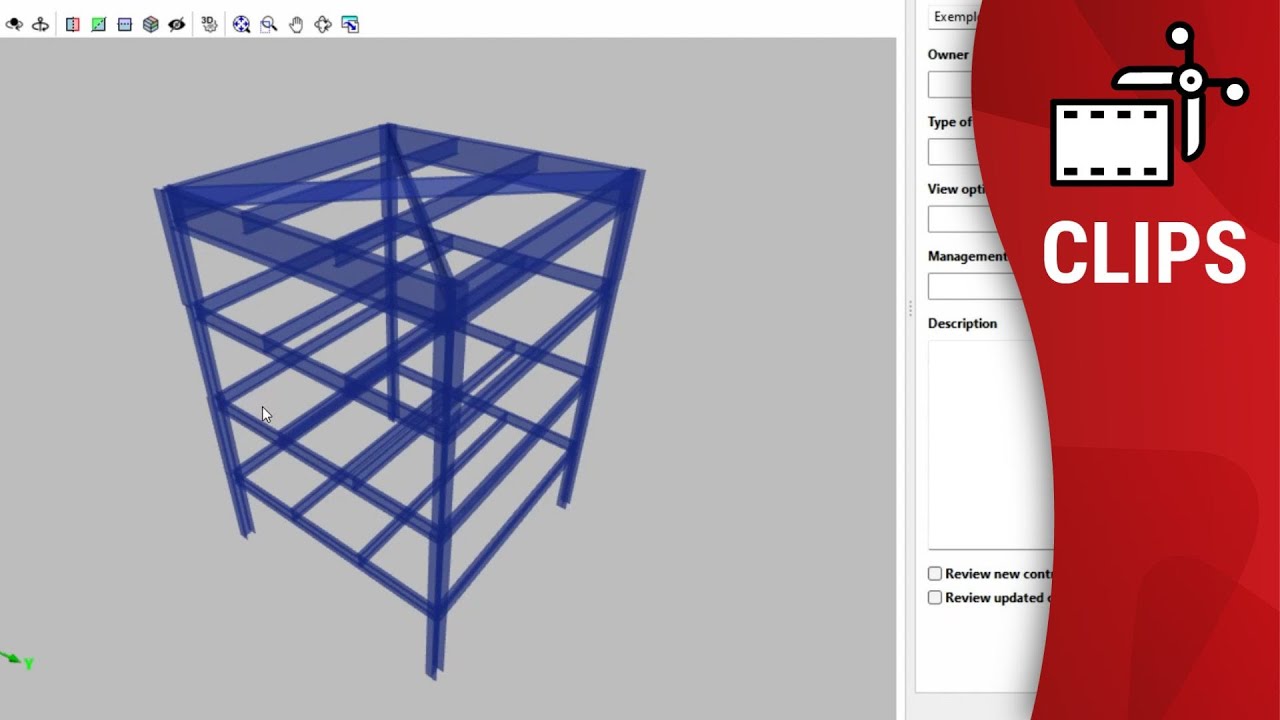The image size is (1280, 720).
Task: Enable Review new content checkbox
Action: (x=935, y=573)
